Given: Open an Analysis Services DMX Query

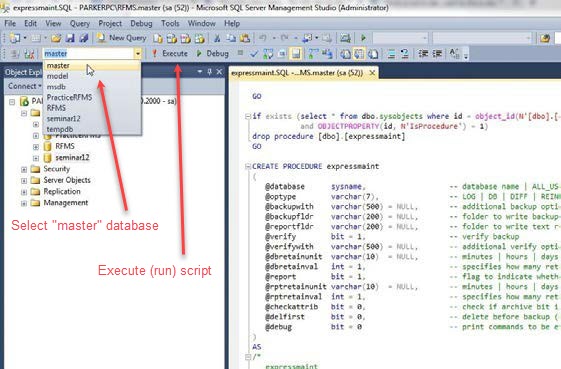Looking at the screenshot, I should pos(186,38).
